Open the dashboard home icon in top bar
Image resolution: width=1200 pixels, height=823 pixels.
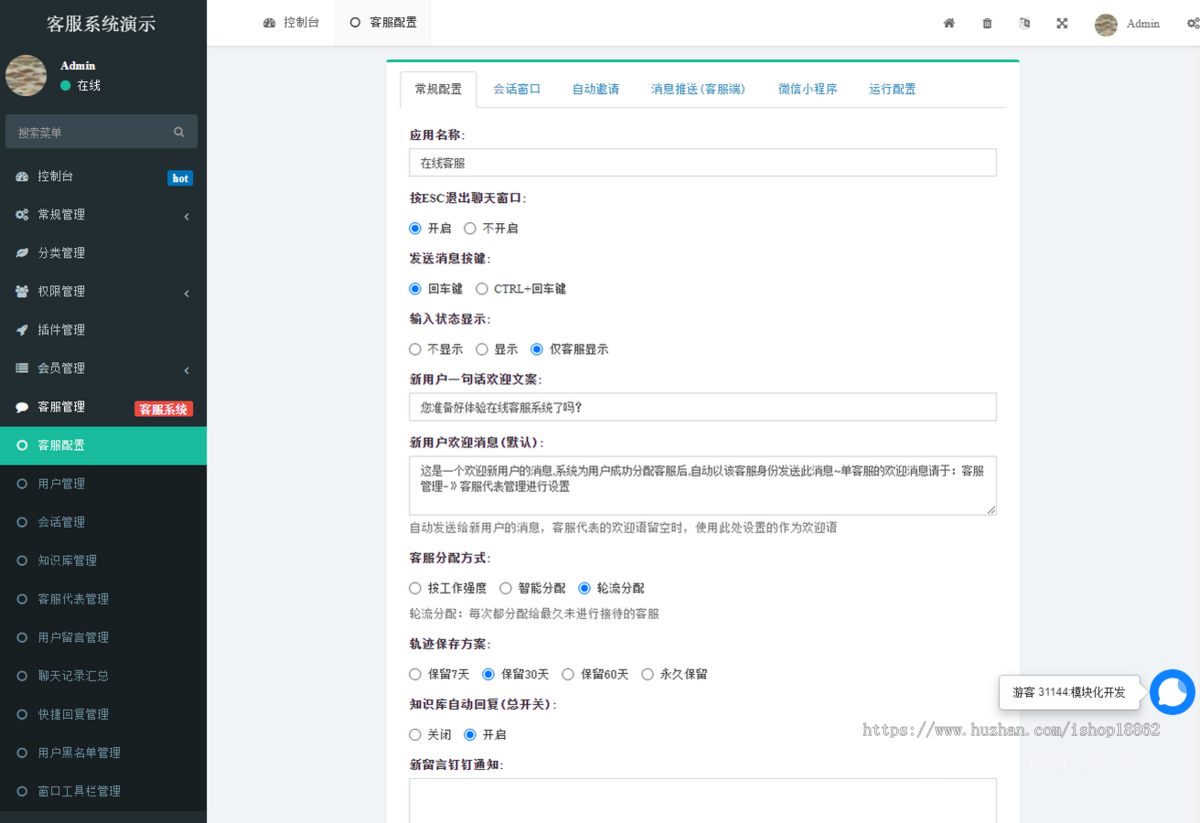coord(948,23)
